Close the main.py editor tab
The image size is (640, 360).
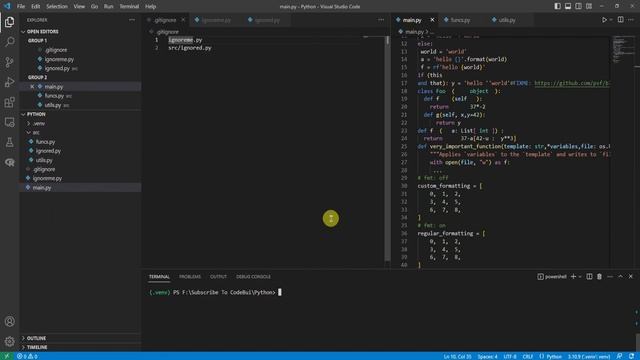tap(432, 20)
